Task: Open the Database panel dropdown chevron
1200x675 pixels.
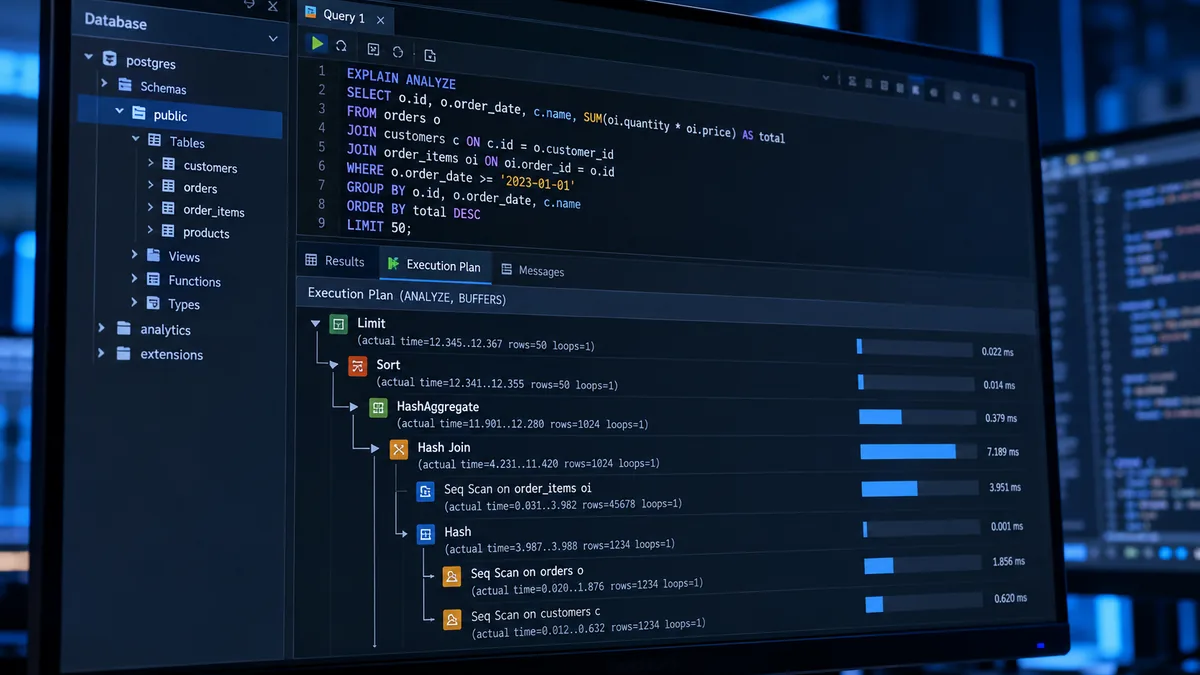Action: coord(273,39)
